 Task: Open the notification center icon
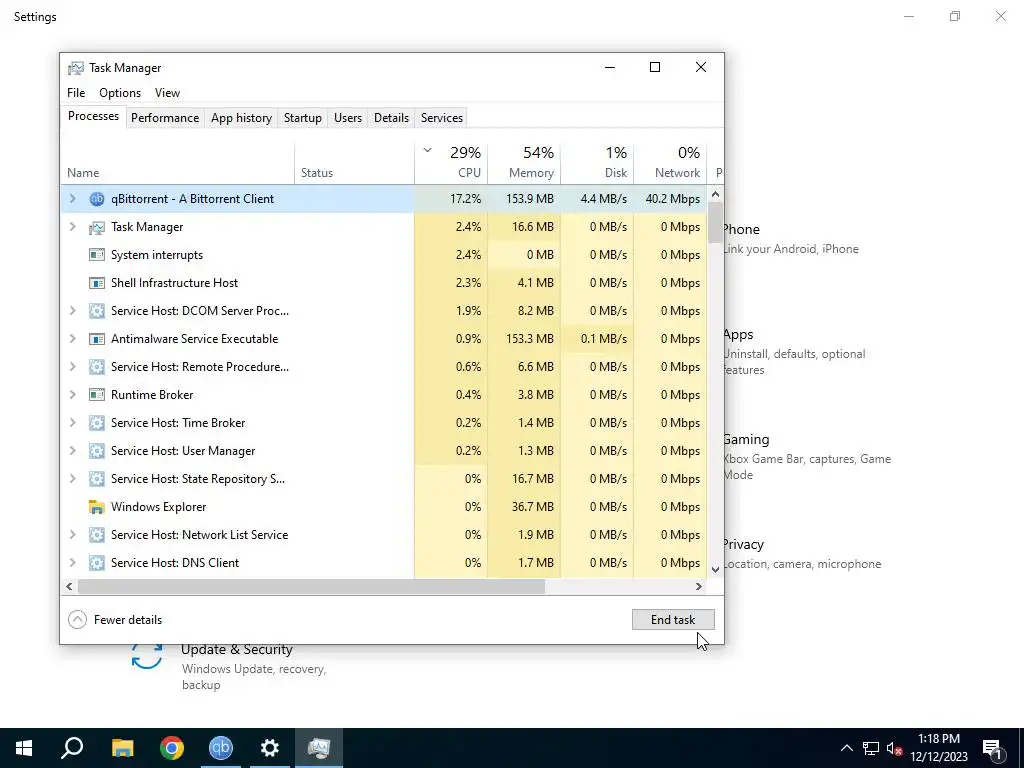coord(992,749)
